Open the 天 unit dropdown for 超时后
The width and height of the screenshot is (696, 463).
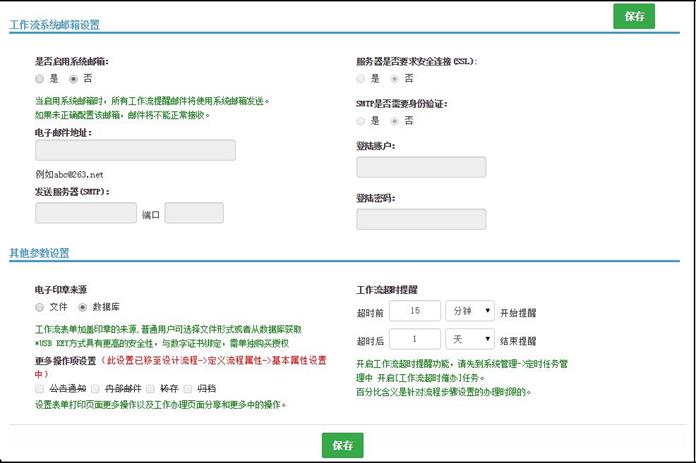[470, 339]
